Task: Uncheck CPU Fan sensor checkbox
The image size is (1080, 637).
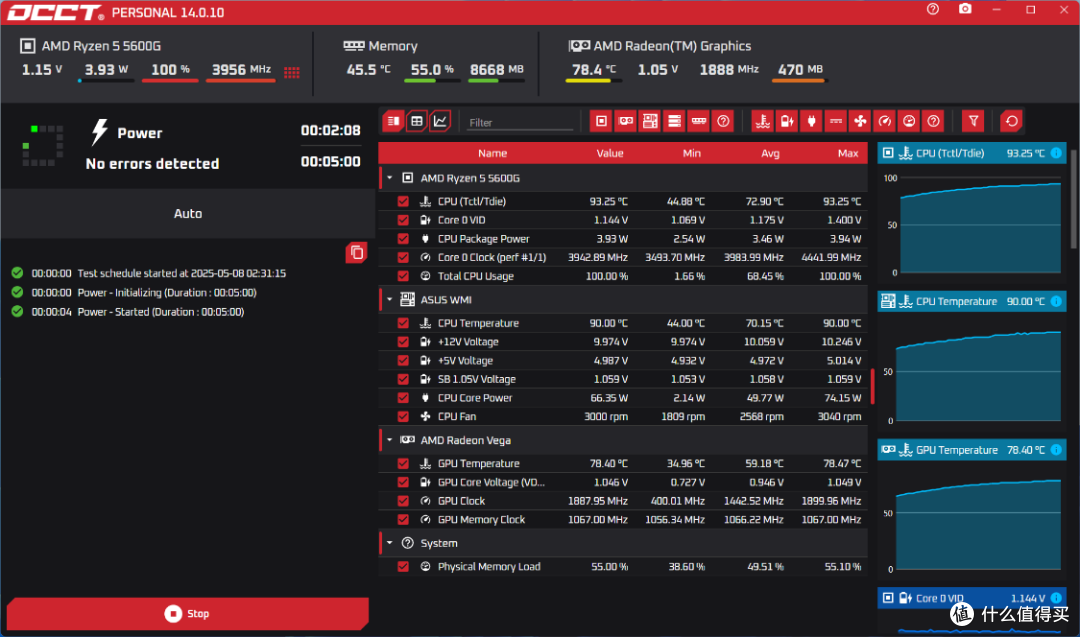Action: point(403,416)
